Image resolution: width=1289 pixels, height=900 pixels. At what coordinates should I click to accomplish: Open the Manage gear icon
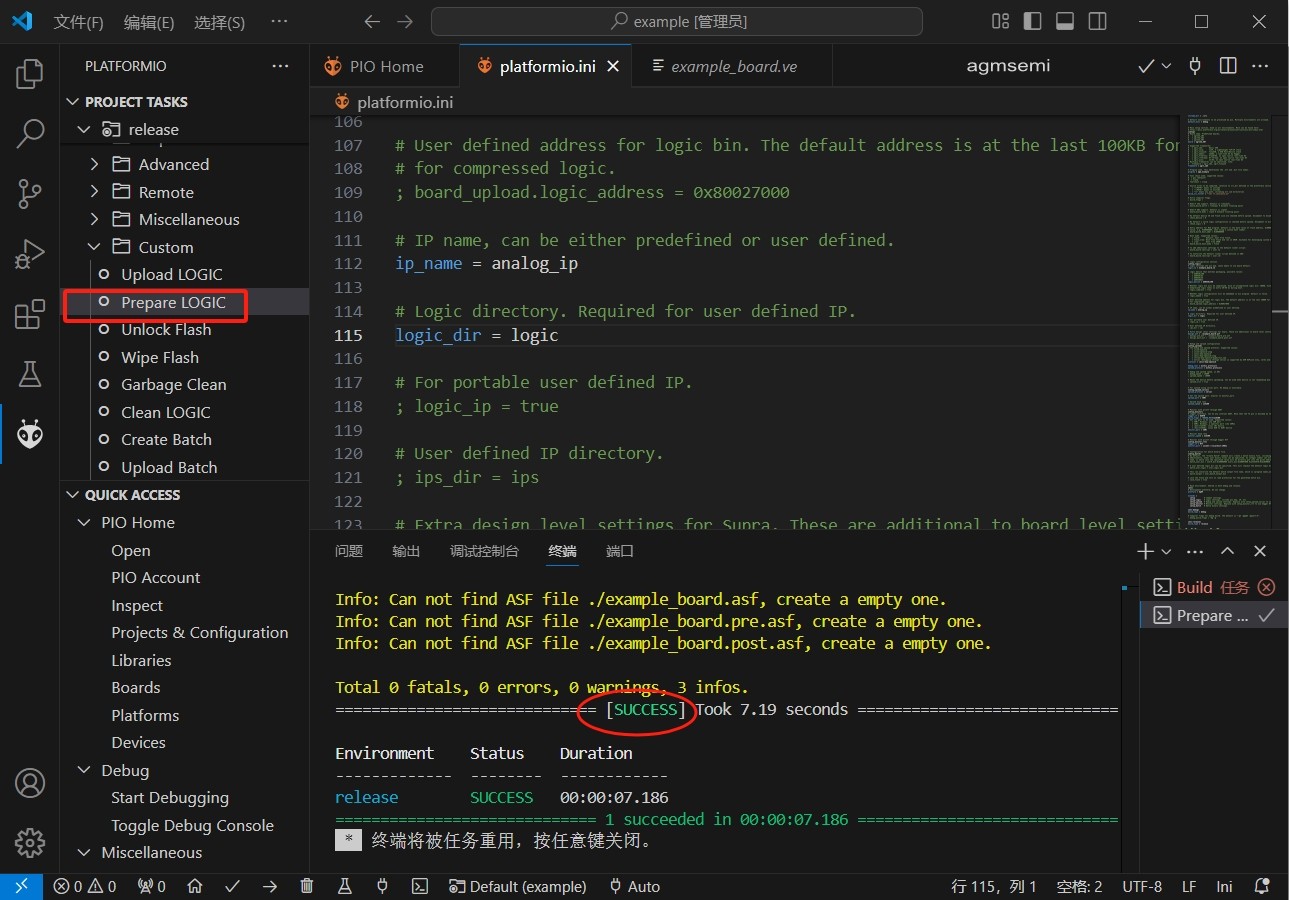pyautogui.click(x=30, y=843)
